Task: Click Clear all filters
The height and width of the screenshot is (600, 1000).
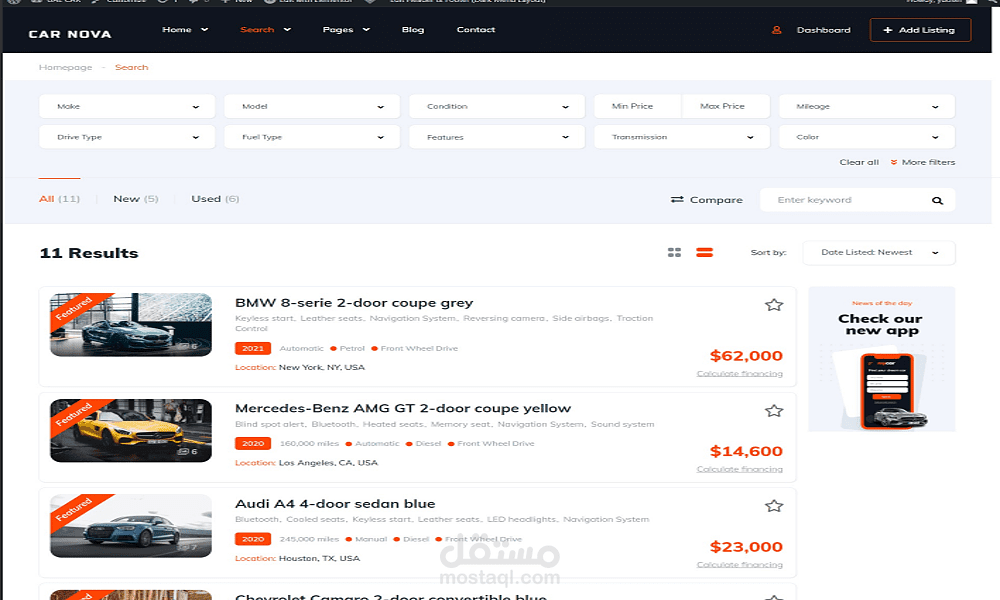Action: click(x=859, y=162)
